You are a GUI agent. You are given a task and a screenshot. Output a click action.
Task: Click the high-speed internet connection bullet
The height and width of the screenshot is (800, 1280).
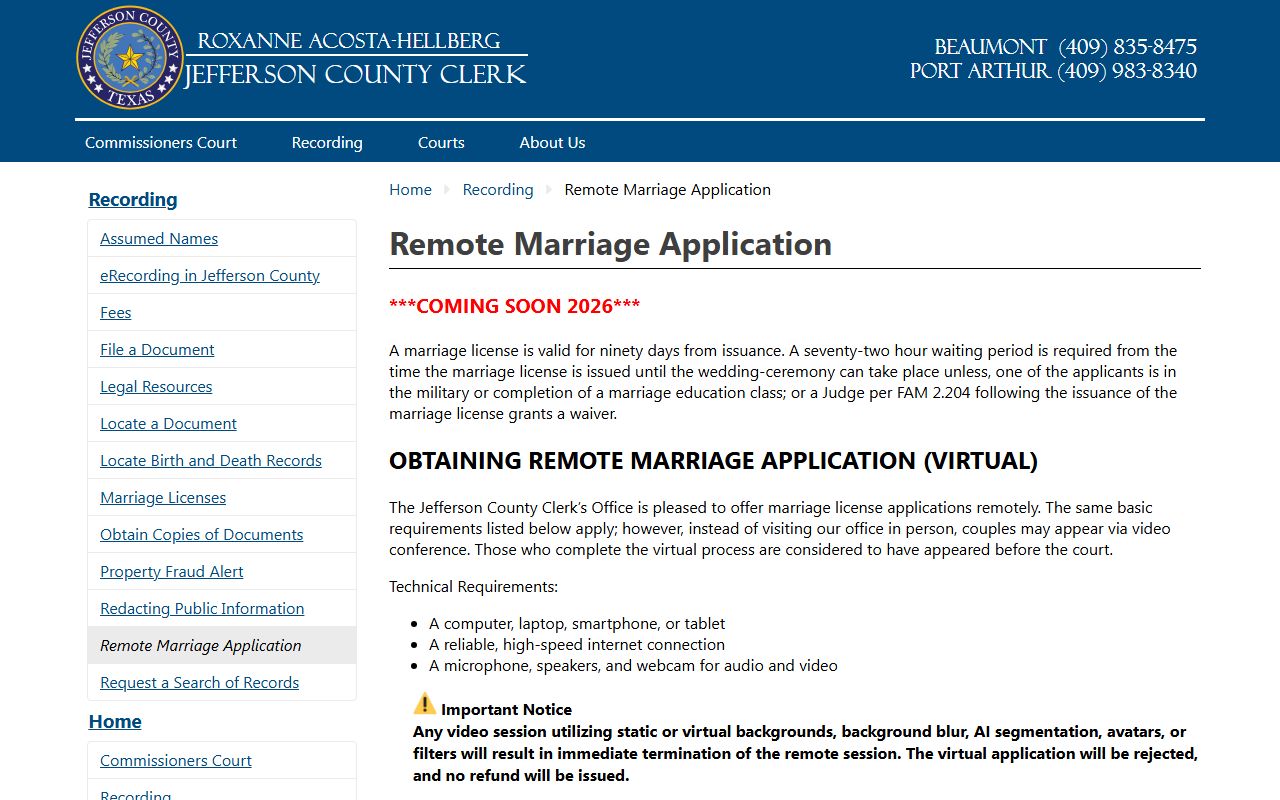point(577,644)
